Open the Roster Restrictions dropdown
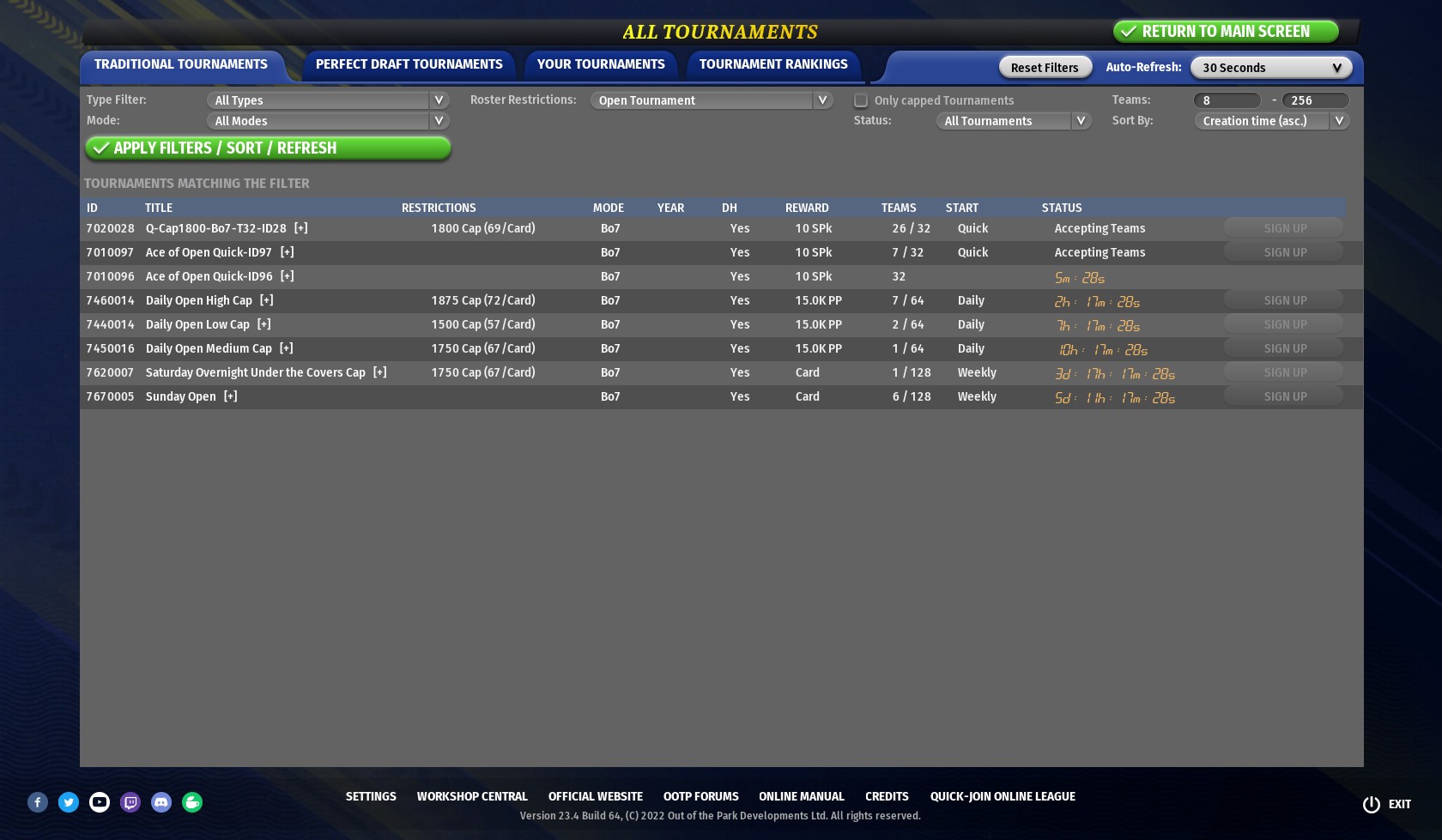The image size is (1442, 840). [711, 100]
